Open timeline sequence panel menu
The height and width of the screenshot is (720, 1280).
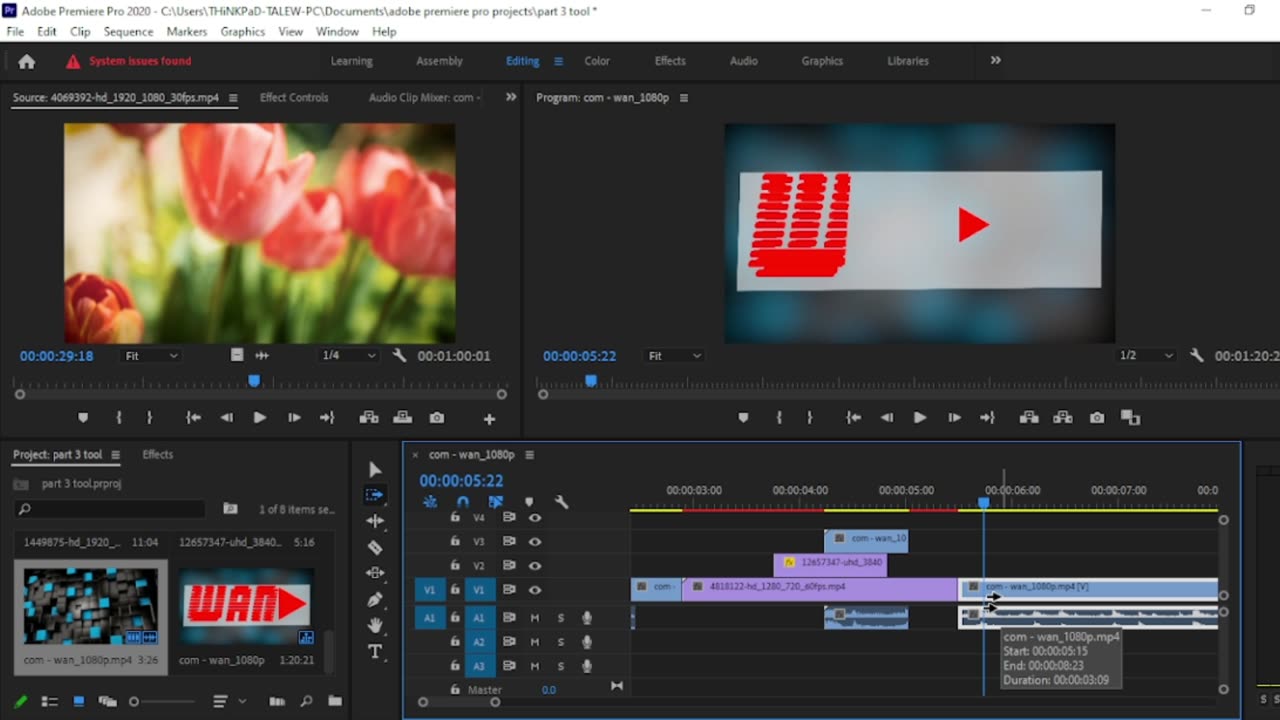pos(529,455)
